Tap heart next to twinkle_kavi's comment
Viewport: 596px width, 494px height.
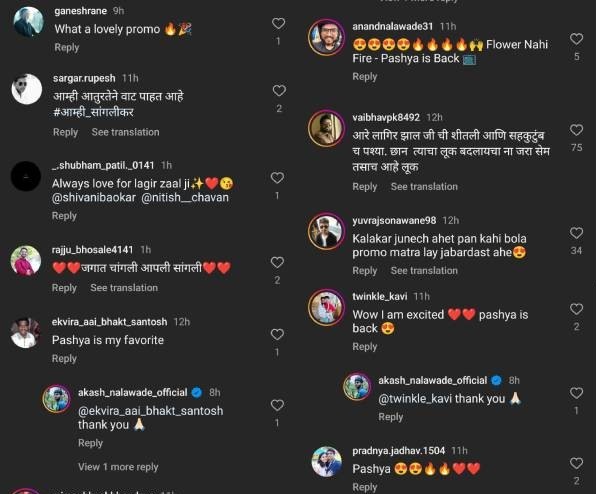click(x=577, y=309)
